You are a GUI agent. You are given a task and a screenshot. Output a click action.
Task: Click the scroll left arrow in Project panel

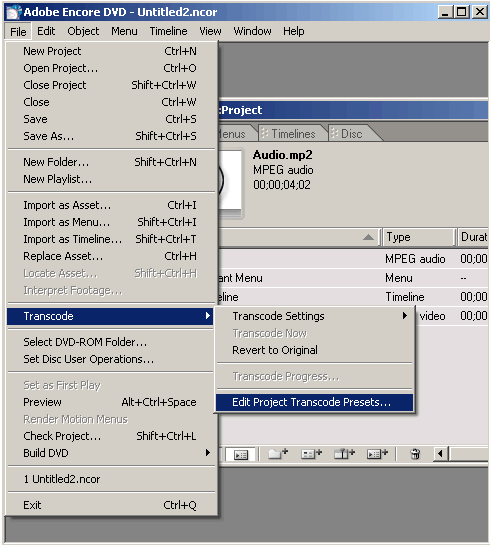tap(440, 454)
